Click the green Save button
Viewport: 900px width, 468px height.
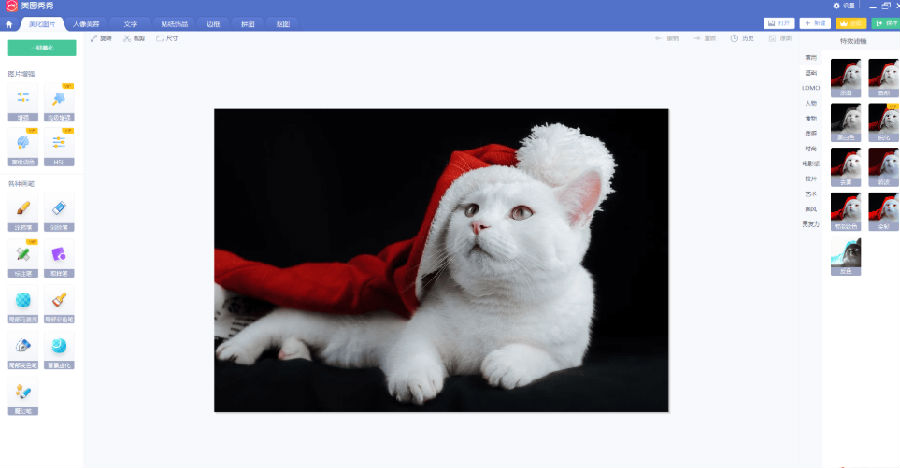point(886,24)
